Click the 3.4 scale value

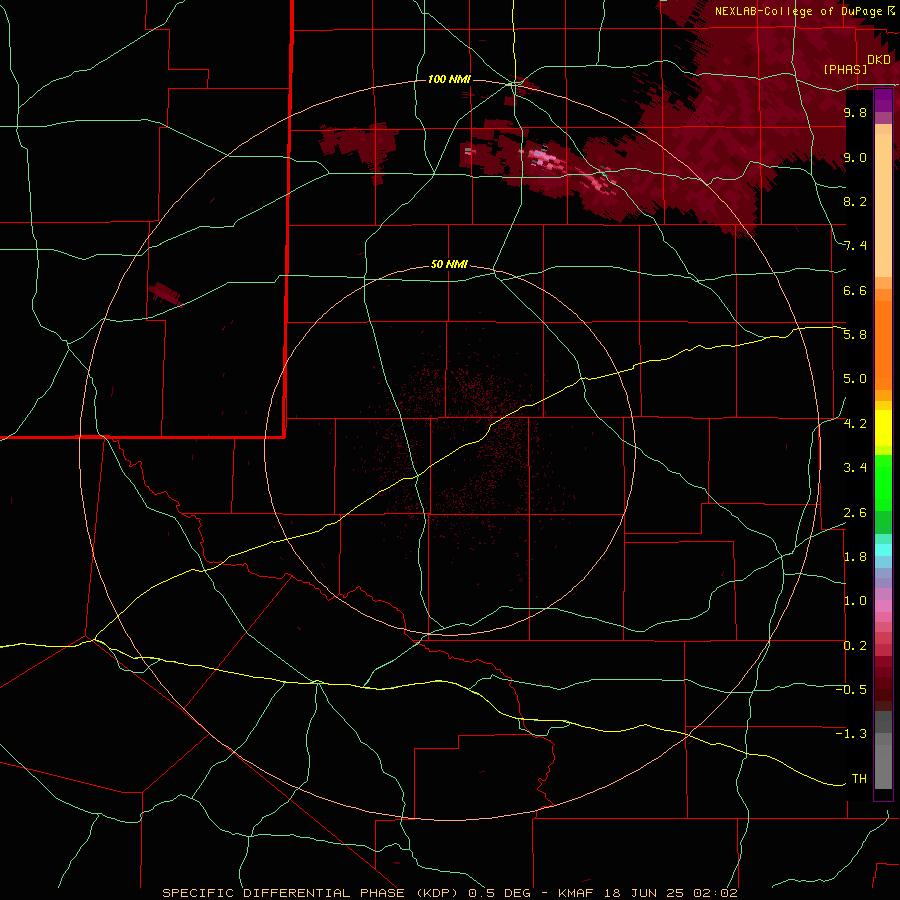click(855, 468)
